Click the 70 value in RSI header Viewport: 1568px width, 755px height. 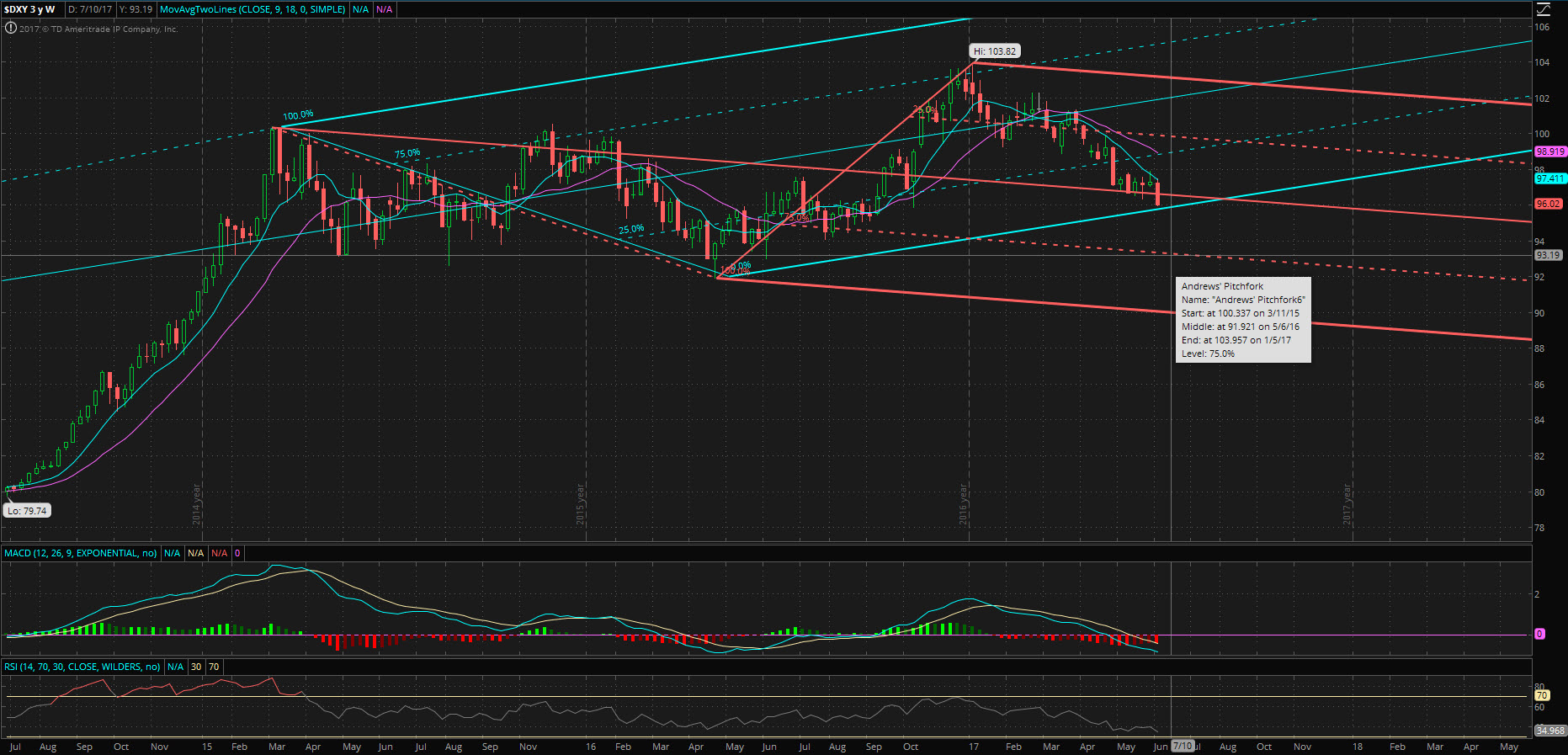pyautogui.click(x=214, y=667)
